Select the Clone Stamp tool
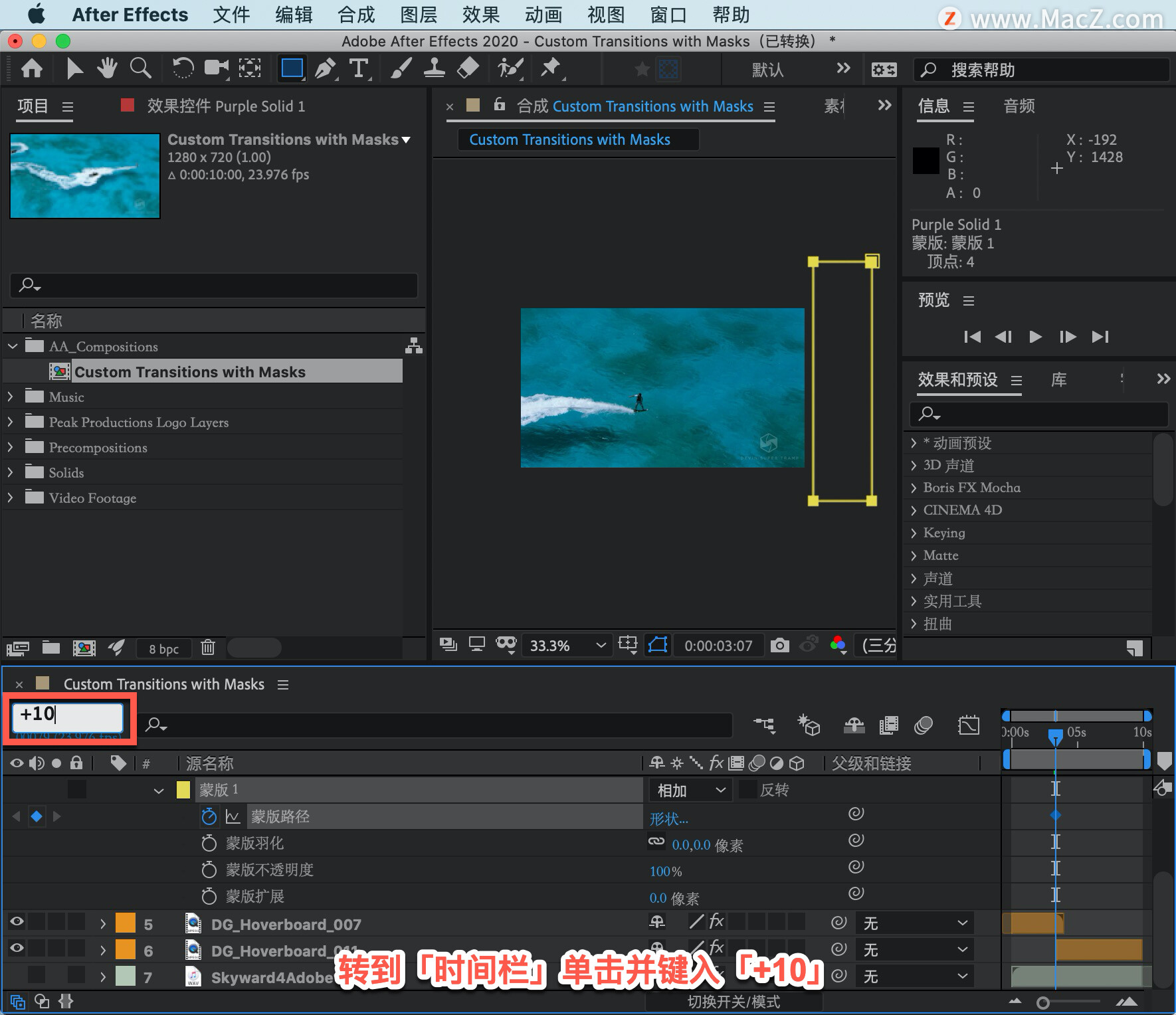1176x1015 pixels. pos(435,68)
